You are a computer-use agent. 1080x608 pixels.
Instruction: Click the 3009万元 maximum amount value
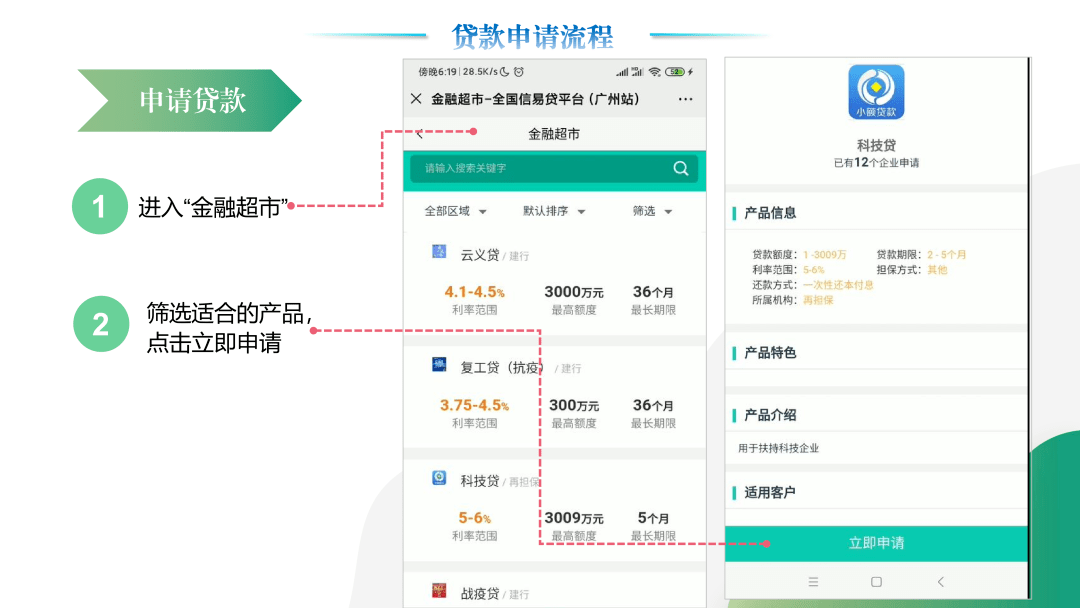pos(574,518)
